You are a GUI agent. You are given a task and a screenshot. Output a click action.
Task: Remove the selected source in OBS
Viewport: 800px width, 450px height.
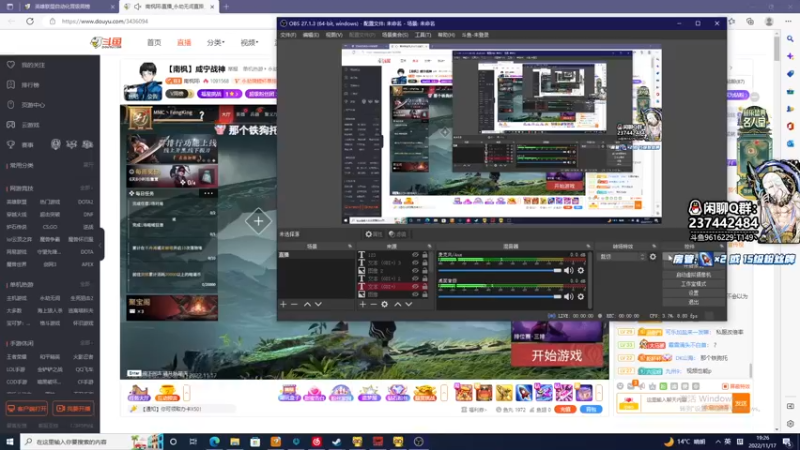pos(373,304)
